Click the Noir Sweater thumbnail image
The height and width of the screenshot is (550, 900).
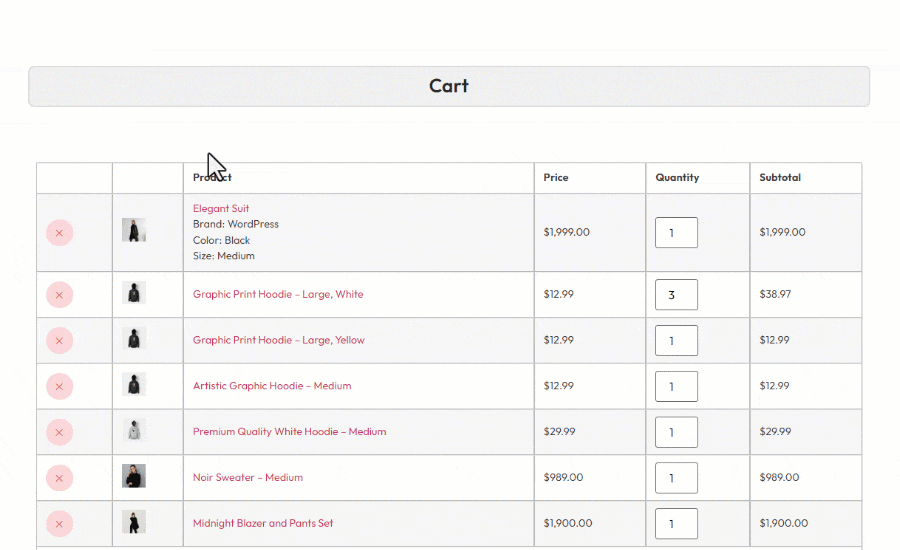tap(134, 476)
